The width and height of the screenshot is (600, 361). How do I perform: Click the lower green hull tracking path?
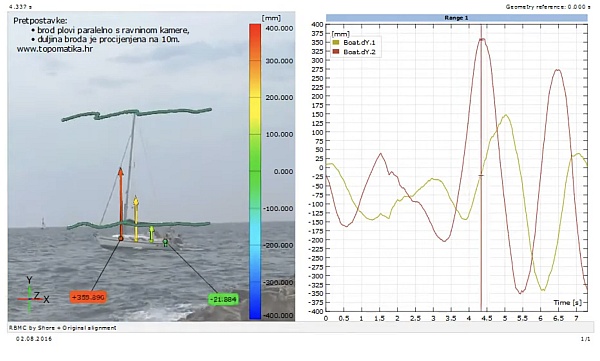tap(139, 225)
